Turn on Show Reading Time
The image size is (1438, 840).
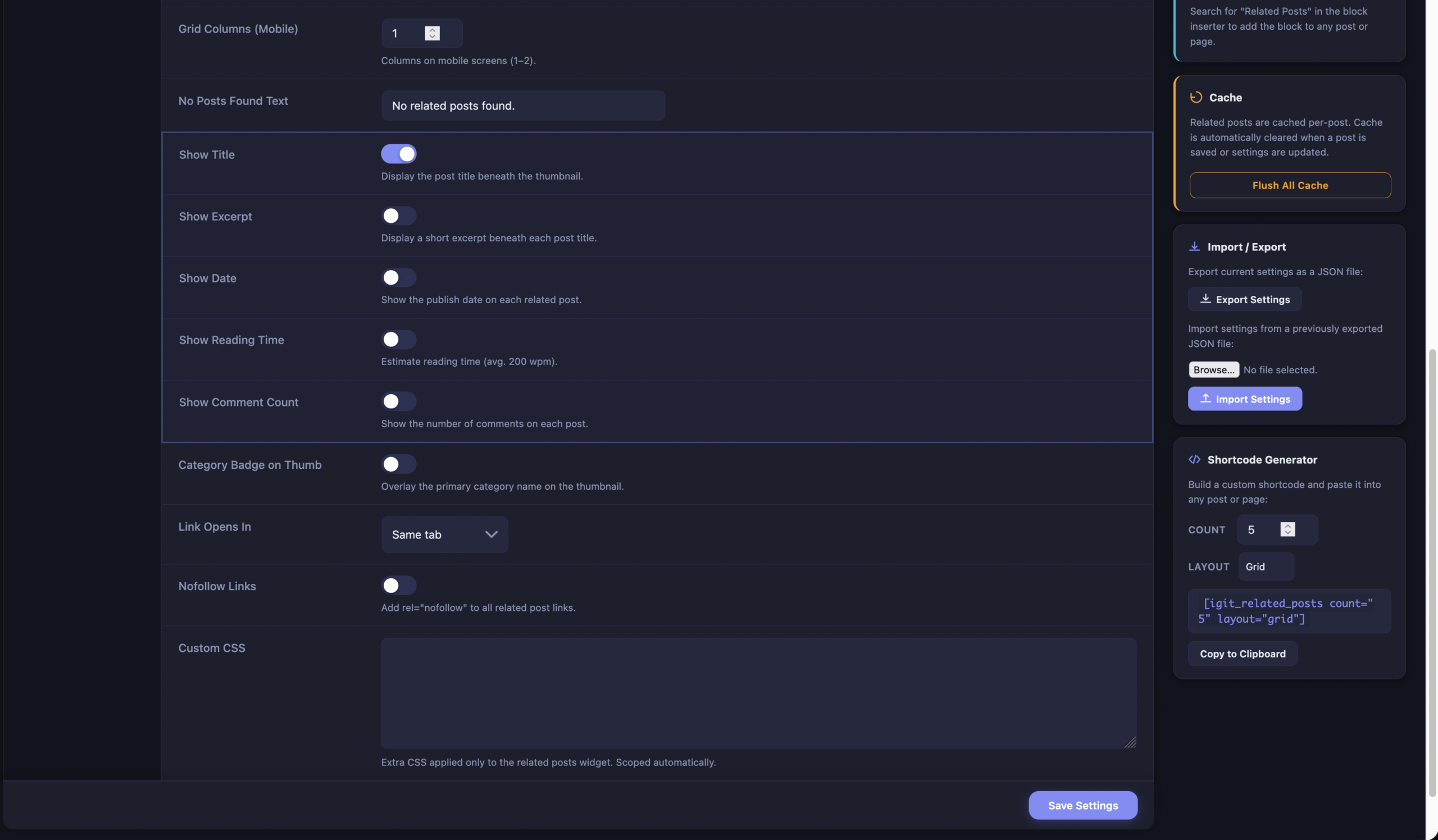click(x=398, y=339)
